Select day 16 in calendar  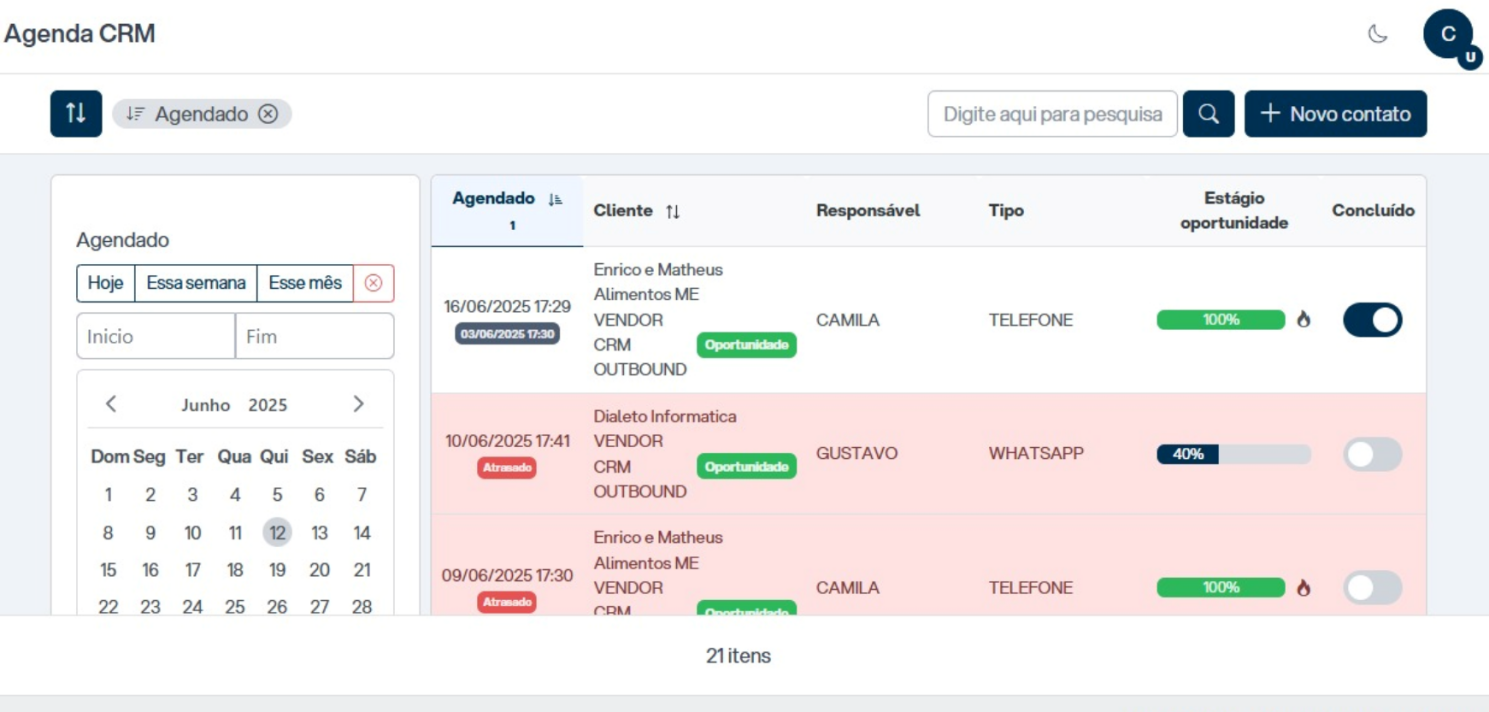click(150, 570)
